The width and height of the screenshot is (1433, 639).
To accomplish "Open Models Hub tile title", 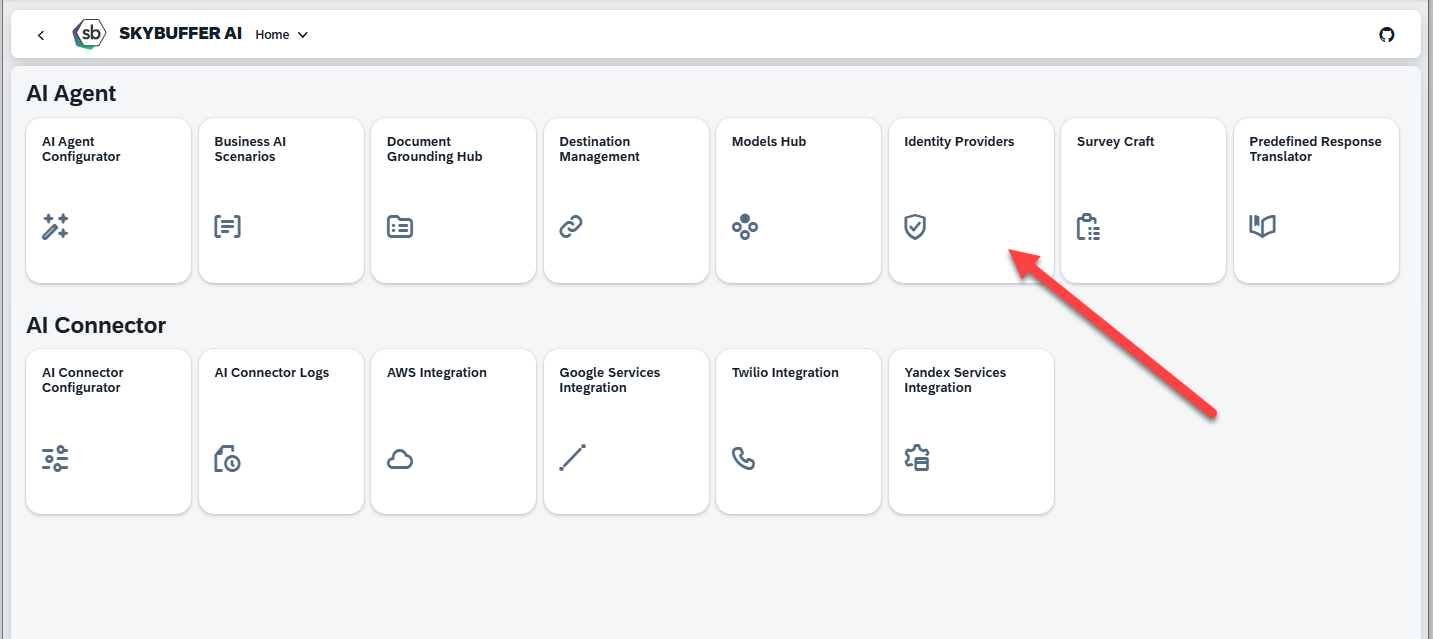I will [769, 142].
